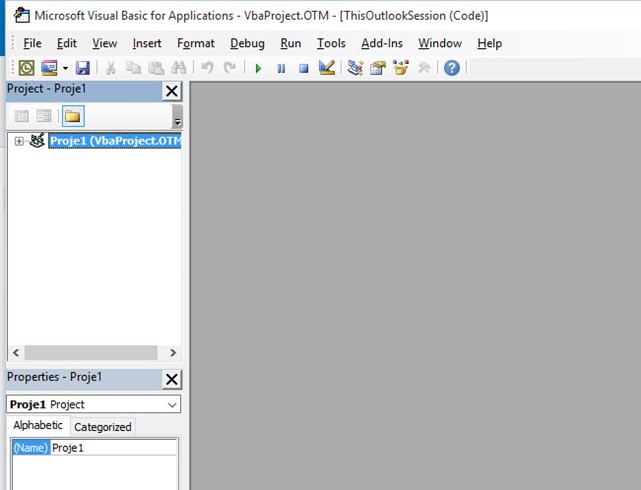Switch to the Categorized tab
This screenshot has height=490, width=641.
103,427
